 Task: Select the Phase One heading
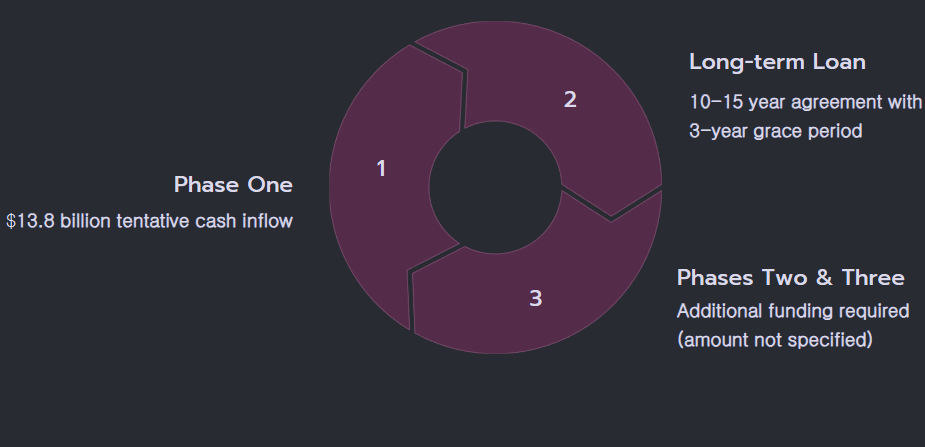(x=233, y=185)
